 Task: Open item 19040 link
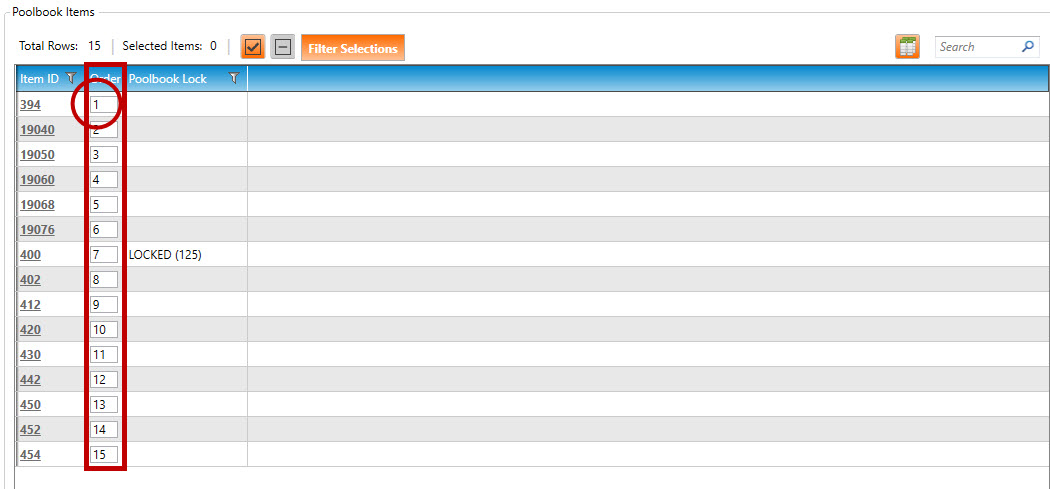coord(37,129)
